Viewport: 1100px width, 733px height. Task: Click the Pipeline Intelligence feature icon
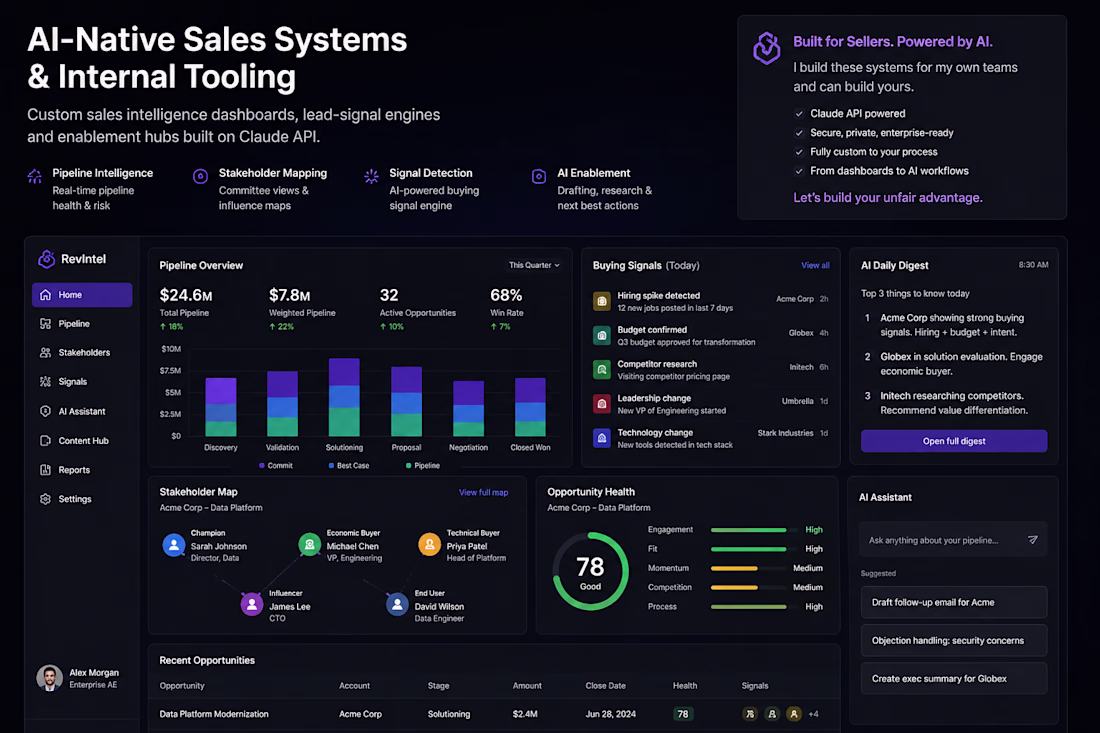coord(34,176)
